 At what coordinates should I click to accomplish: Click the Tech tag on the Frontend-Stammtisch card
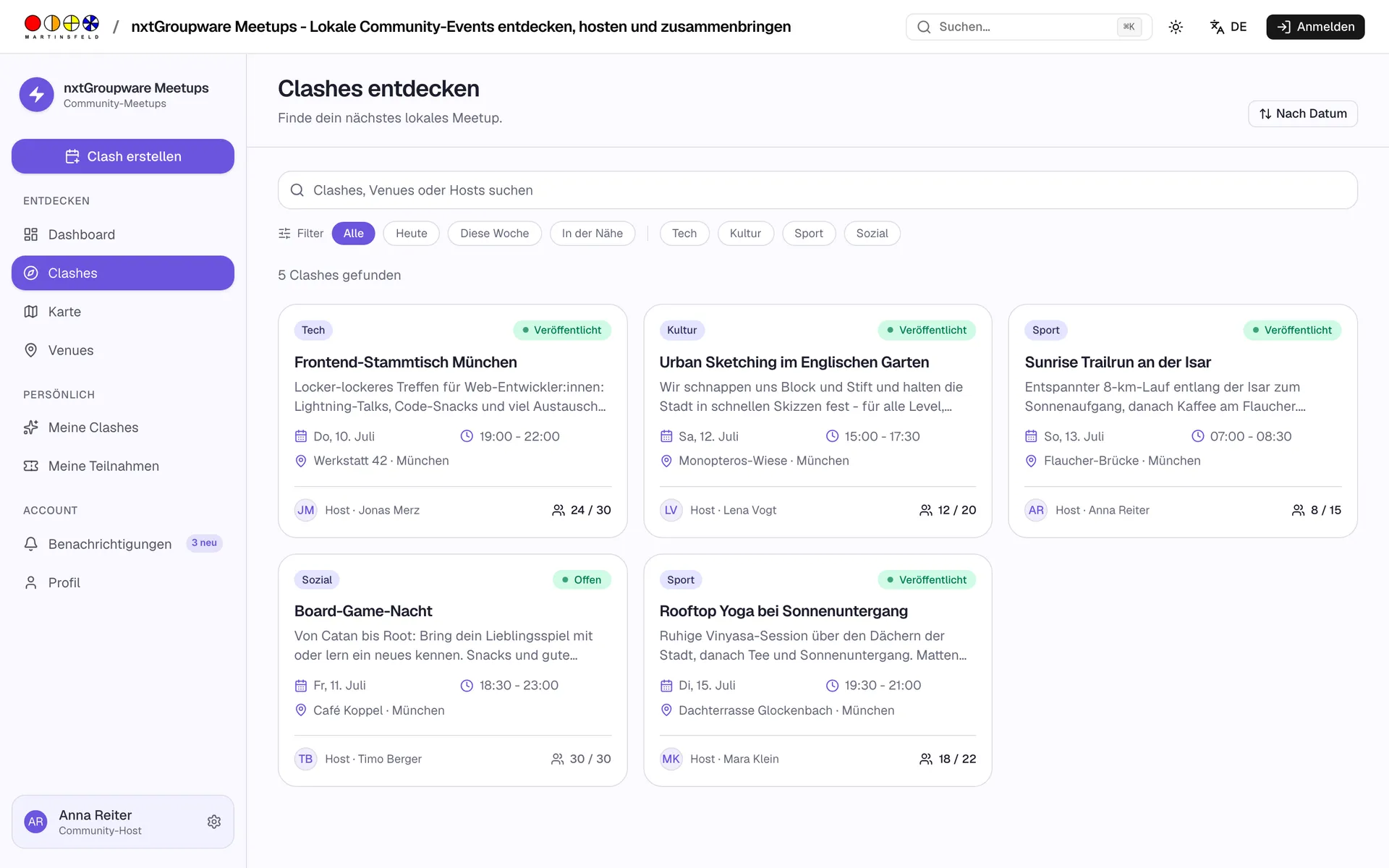pos(313,330)
